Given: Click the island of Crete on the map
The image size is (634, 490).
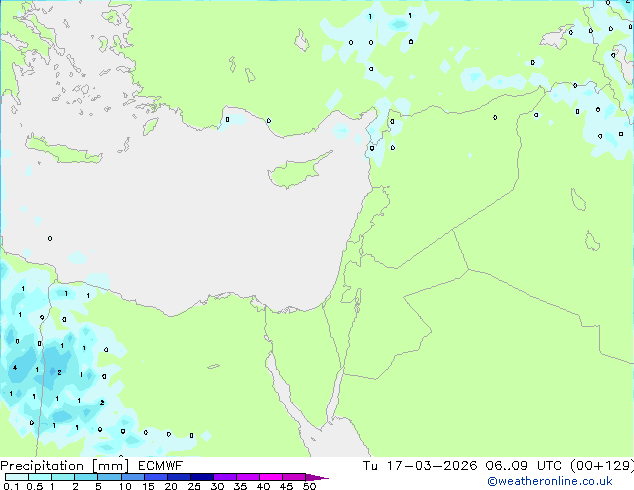Looking at the screenshot, I should [63, 150].
